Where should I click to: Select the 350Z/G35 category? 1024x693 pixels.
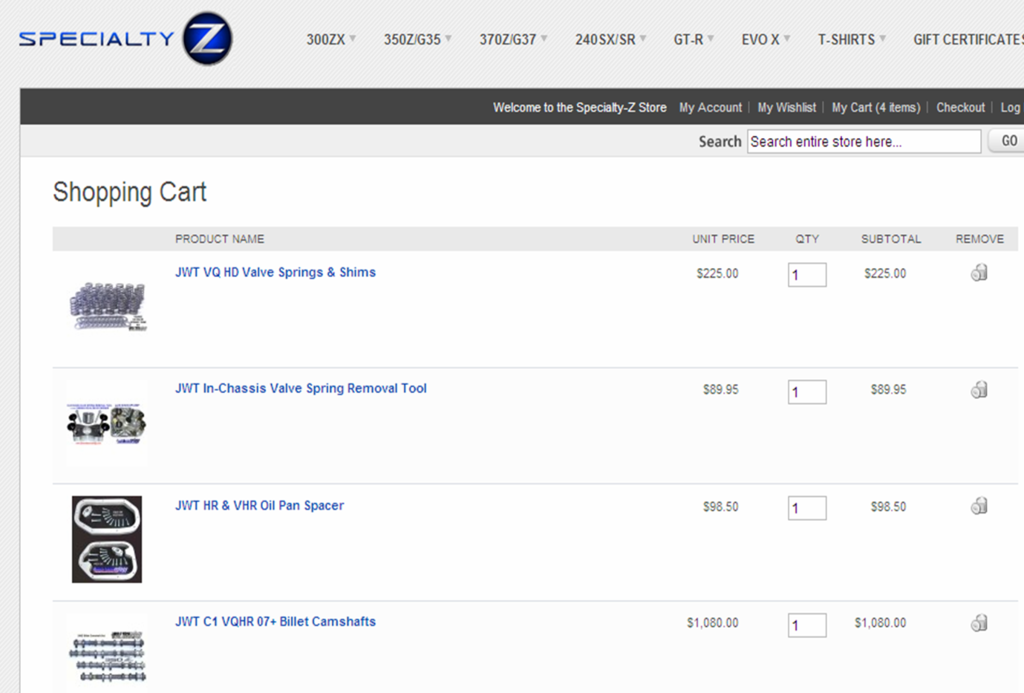point(412,39)
